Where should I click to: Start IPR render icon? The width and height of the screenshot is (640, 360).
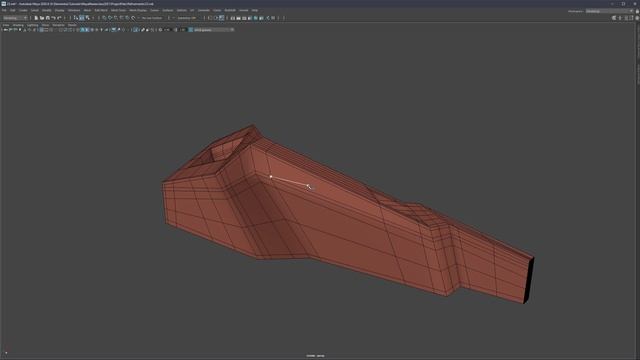(244, 18)
